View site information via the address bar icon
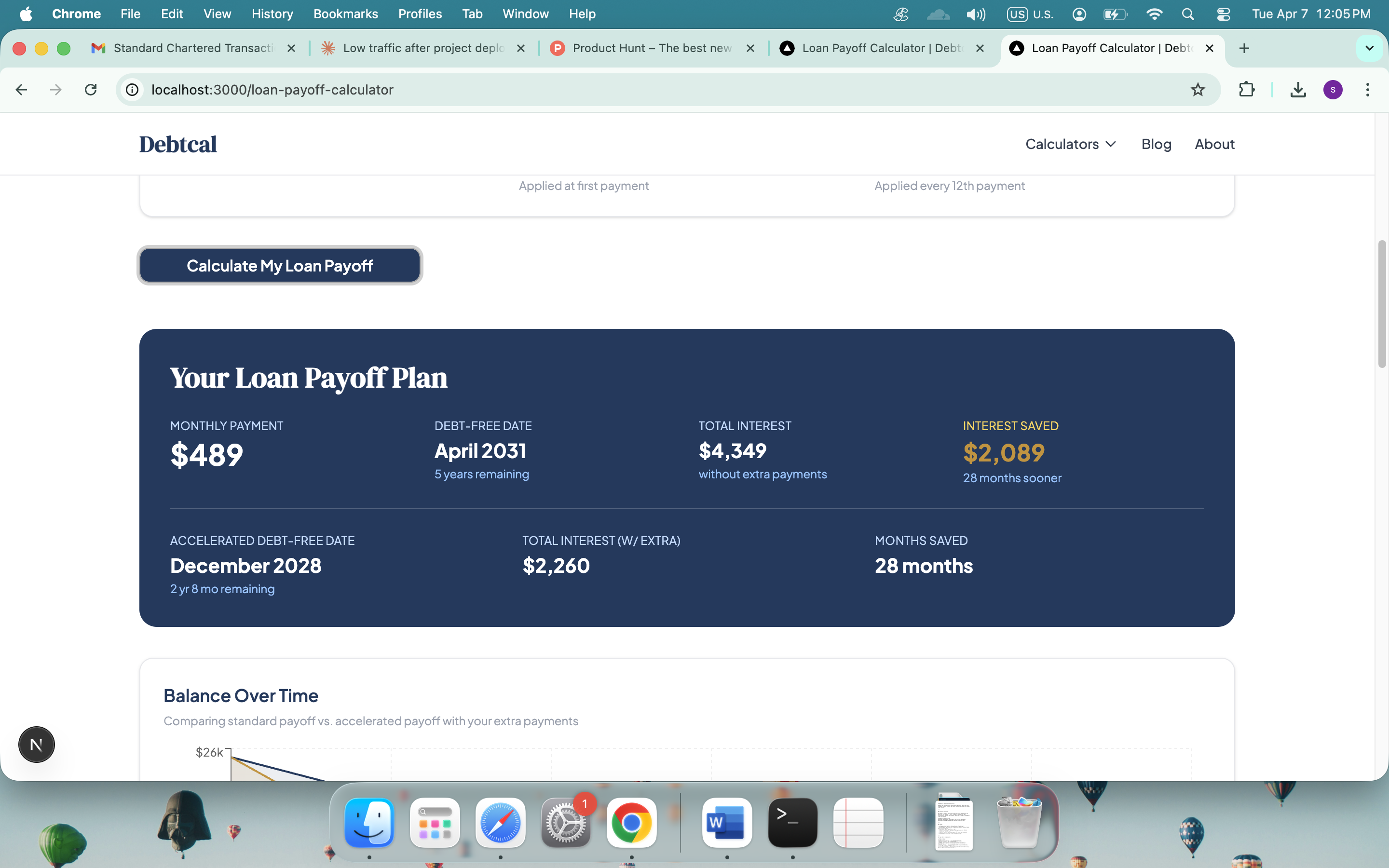The image size is (1389, 868). [x=132, y=90]
